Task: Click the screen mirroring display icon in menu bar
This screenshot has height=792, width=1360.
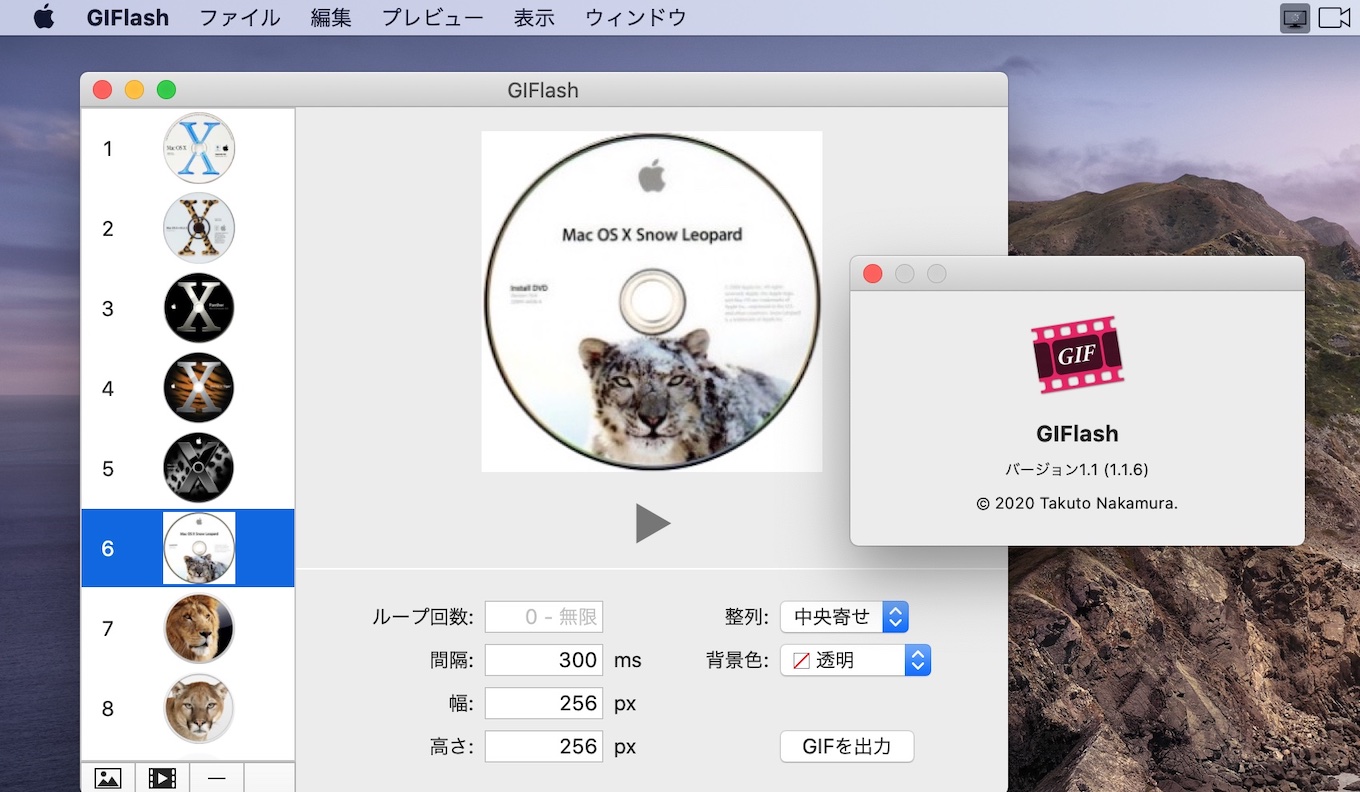Action: click(1295, 18)
